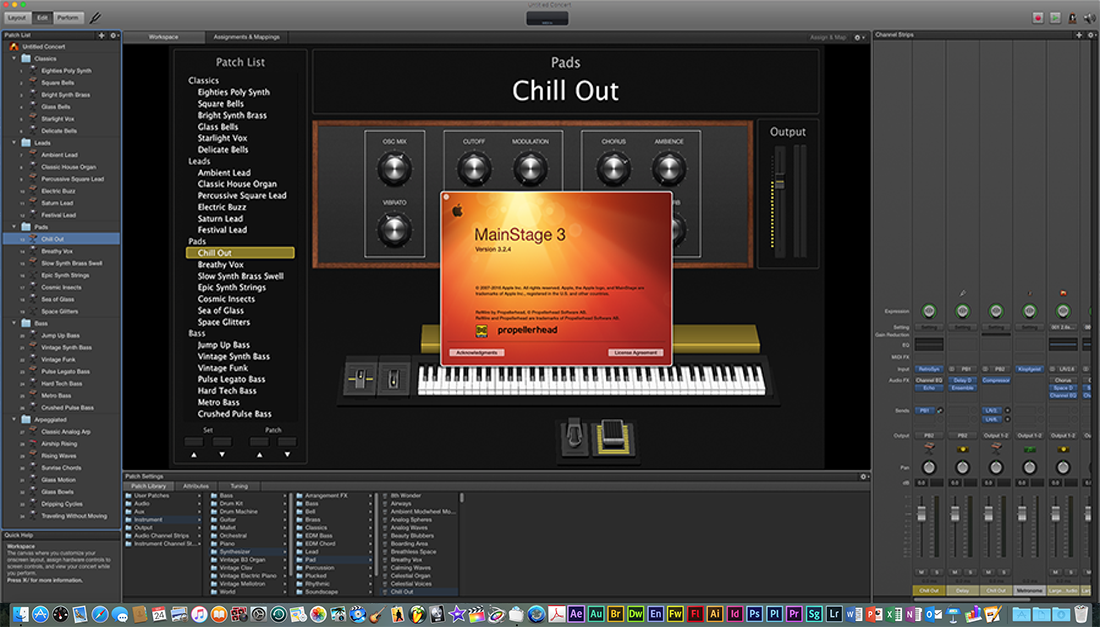
Task: Toggle the Ensemble audio FX plug-in
Action: point(962,388)
